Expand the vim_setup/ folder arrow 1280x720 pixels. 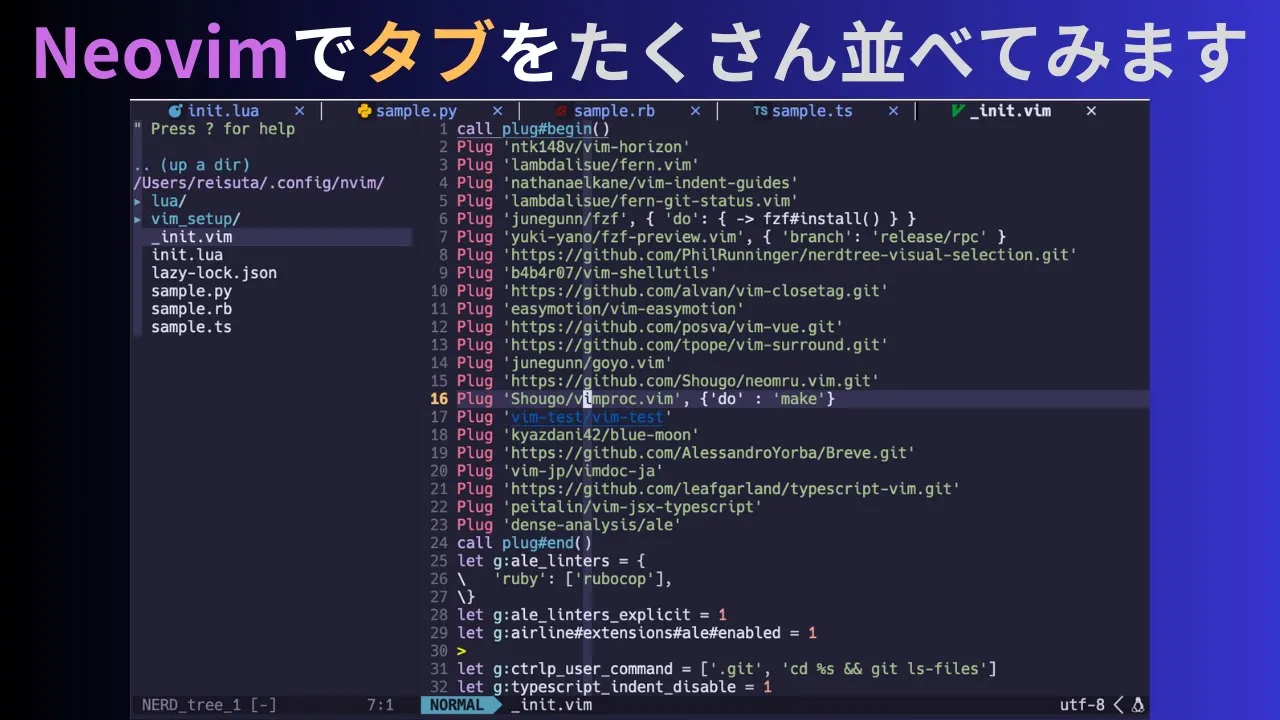click(138, 219)
